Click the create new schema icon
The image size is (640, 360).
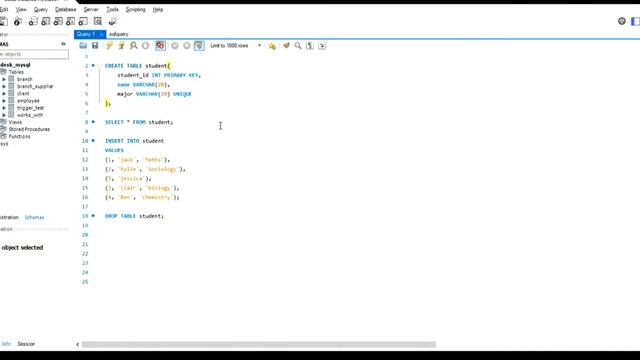click(33, 22)
